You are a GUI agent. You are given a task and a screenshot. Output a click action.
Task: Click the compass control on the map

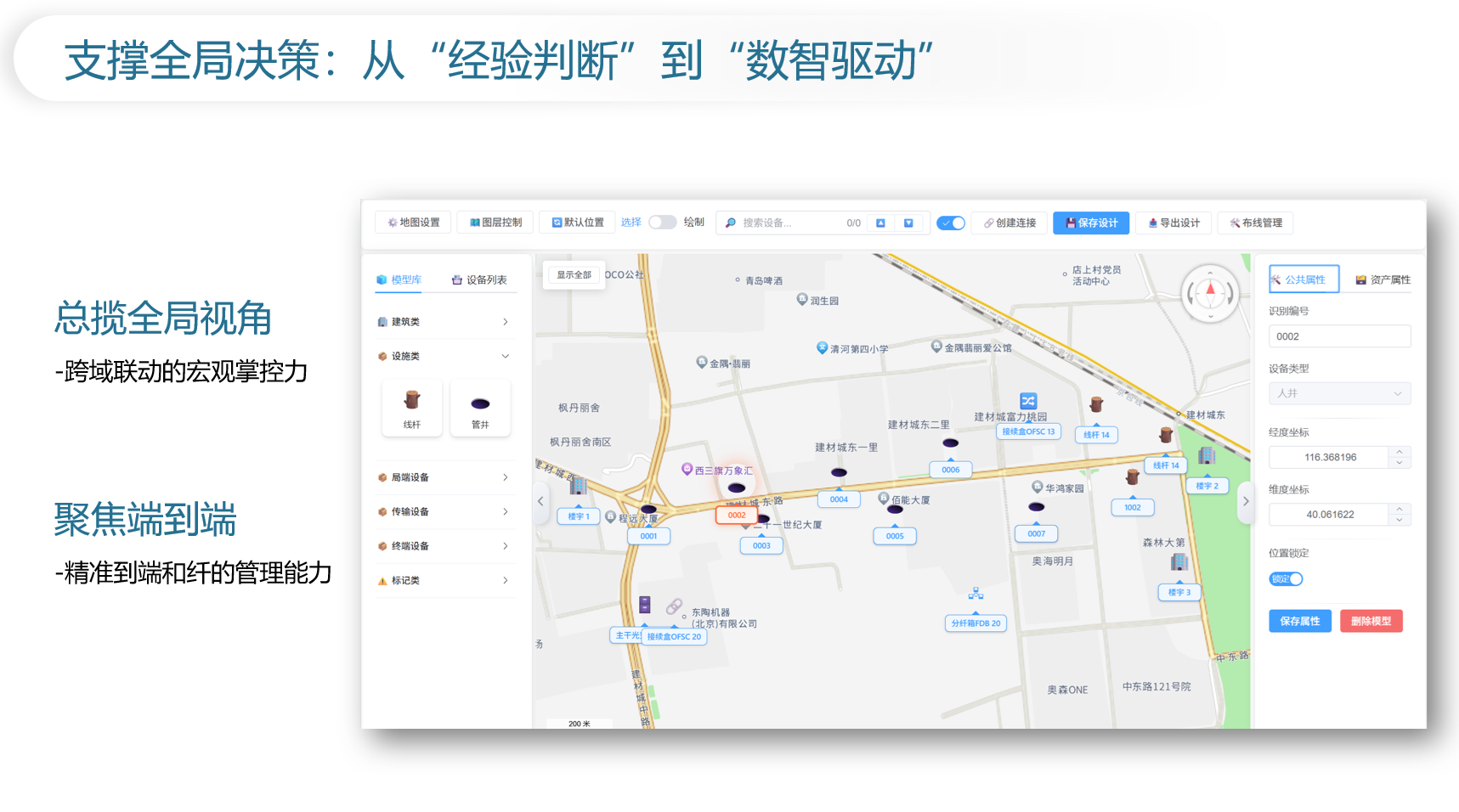pos(1210,294)
